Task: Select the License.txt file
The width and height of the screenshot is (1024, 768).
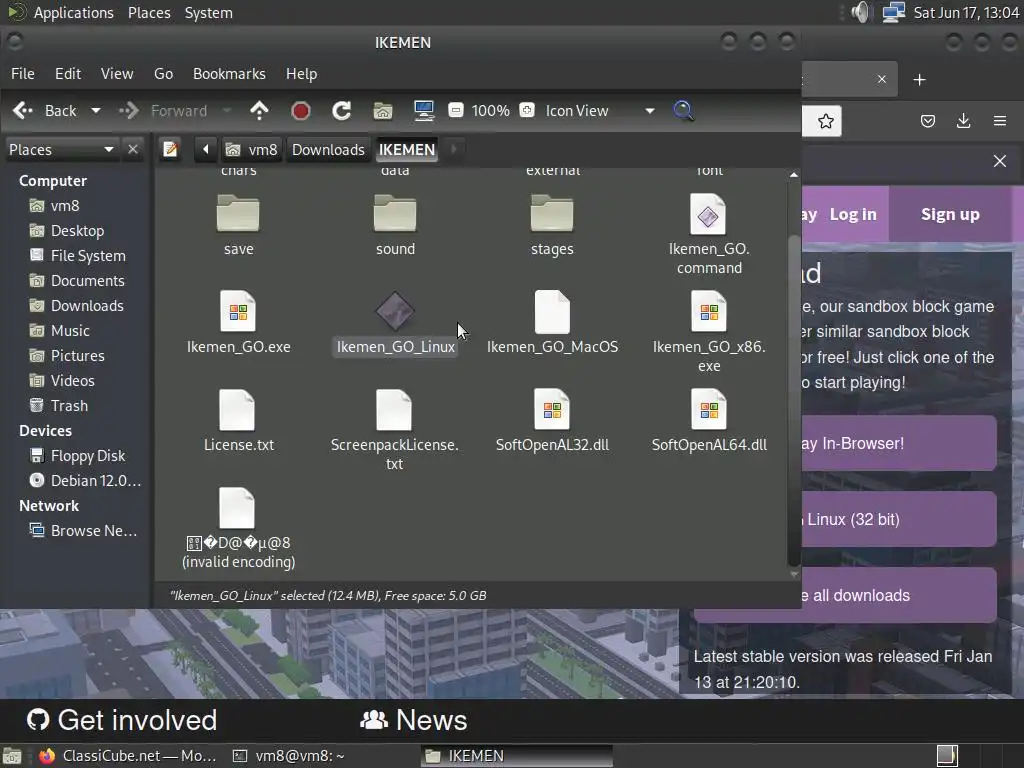Action: 238,421
